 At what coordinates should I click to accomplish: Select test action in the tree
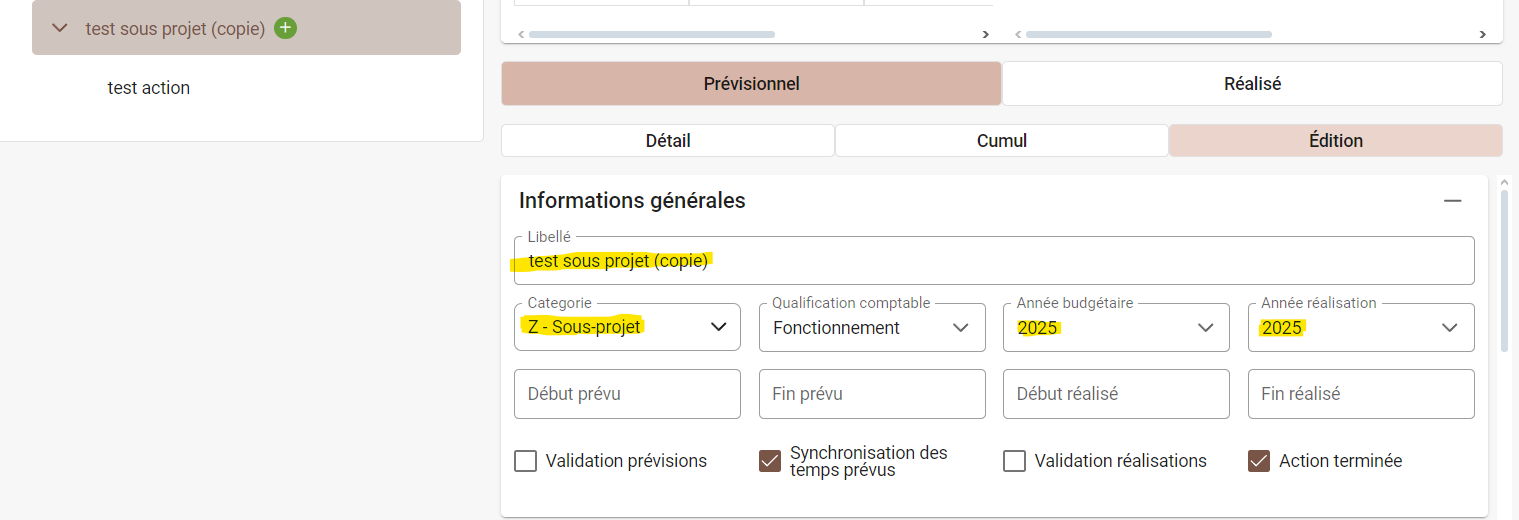pyautogui.click(x=149, y=88)
